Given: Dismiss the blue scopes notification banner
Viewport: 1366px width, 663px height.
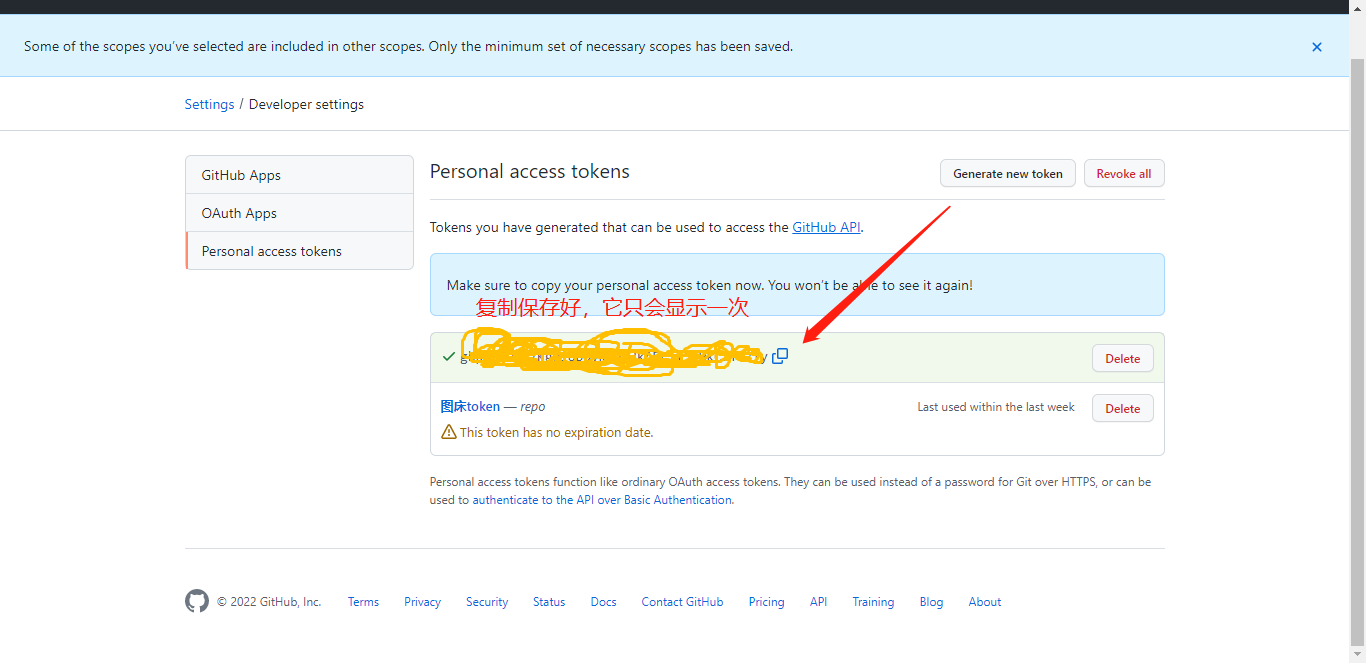Looking at the screenshot, I should coord(1317,47).
